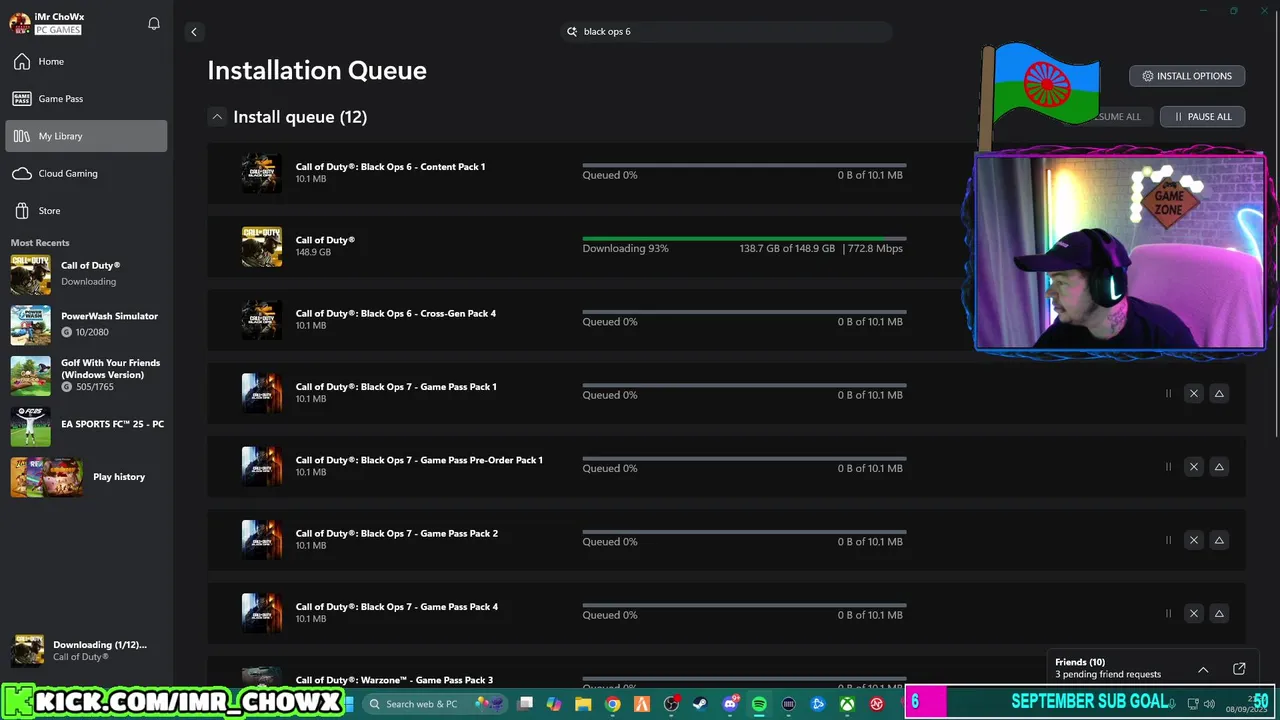Move Black Ops 7 Game Pass Pack 1 up
The image size is (1280, 720).
(x=1219, y=394)
